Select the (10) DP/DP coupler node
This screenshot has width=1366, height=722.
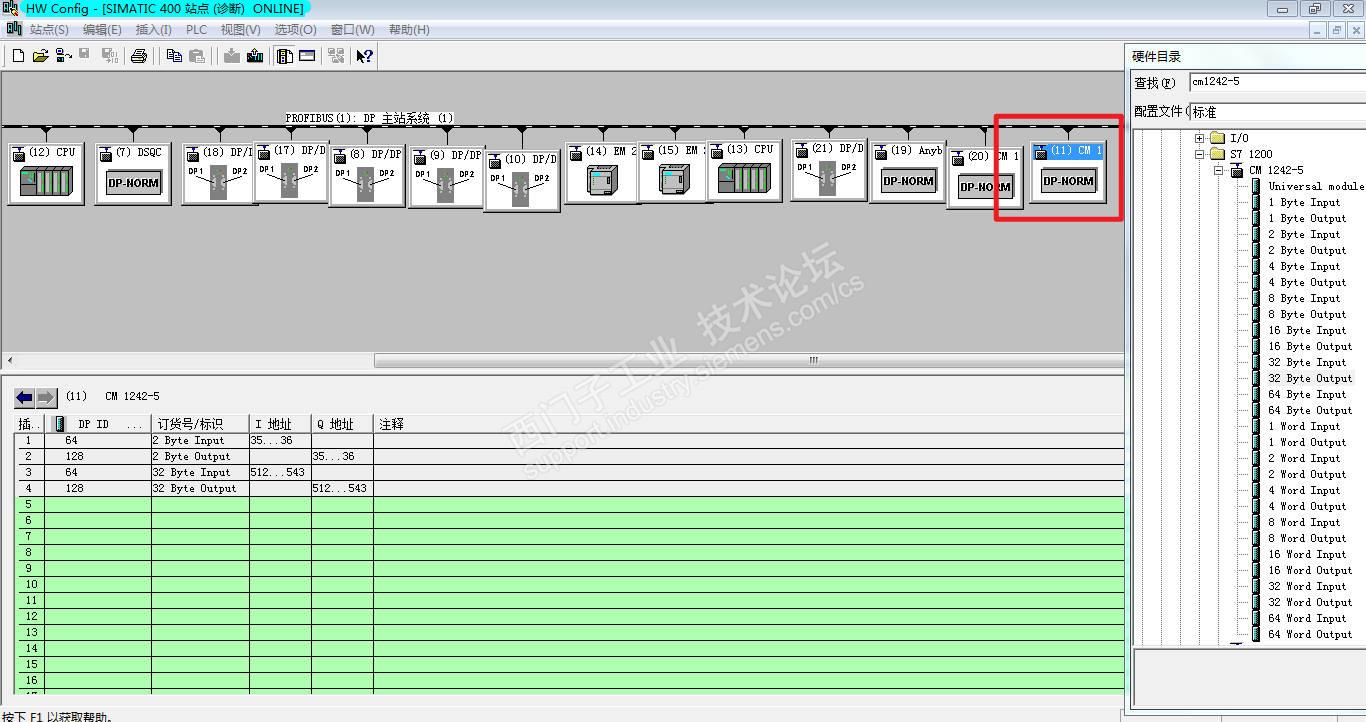click(x=521, y=180)
